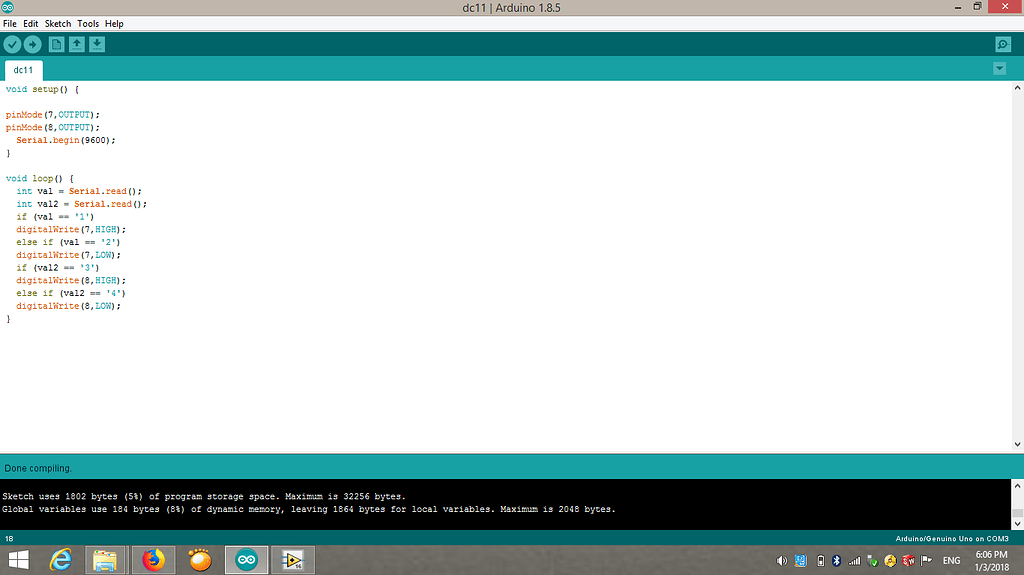Open a sketch with the Open icon
This screenshot has width=1024, height=575.
[77, 44]
